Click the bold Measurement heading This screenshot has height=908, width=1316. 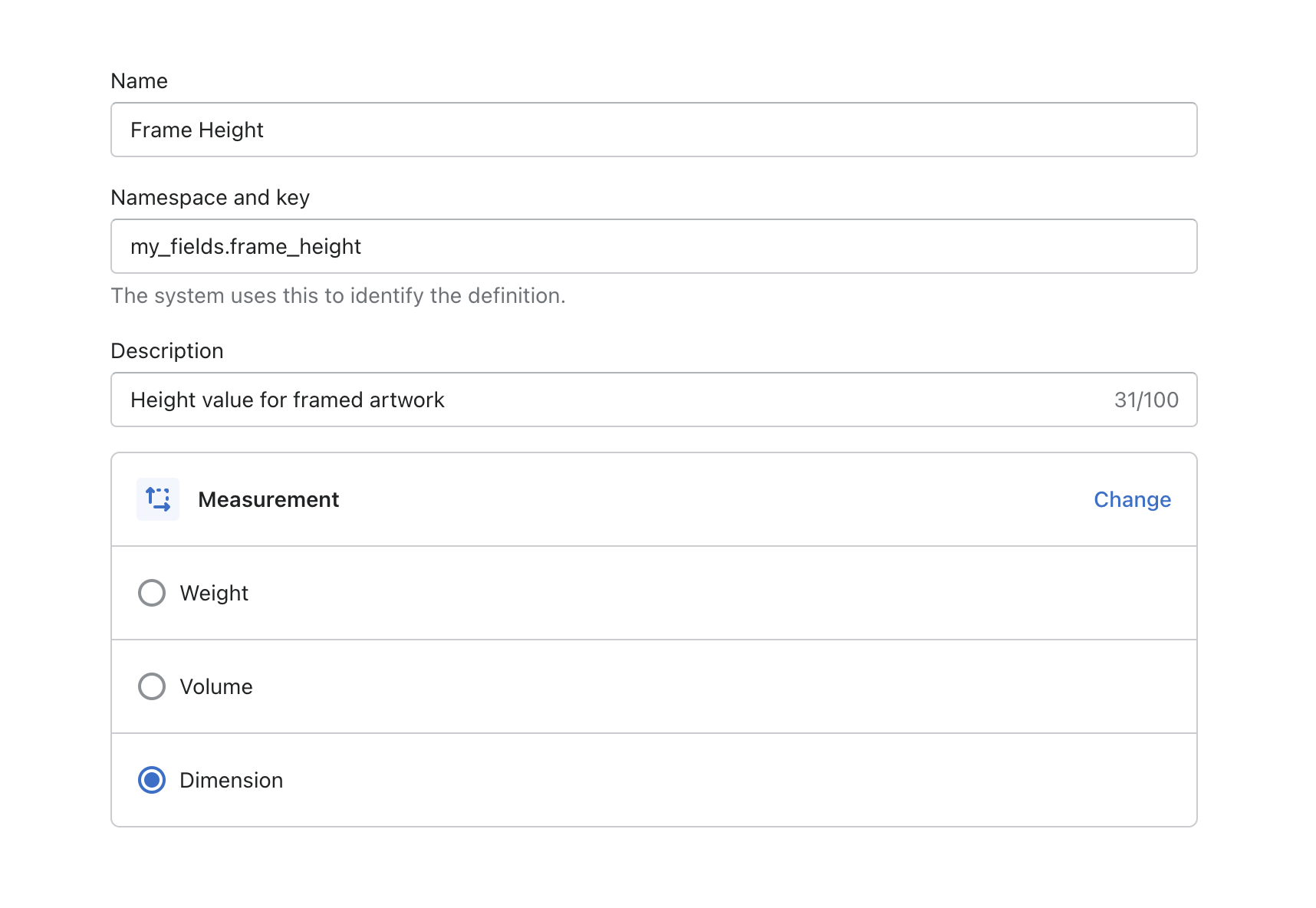(268, 499)
